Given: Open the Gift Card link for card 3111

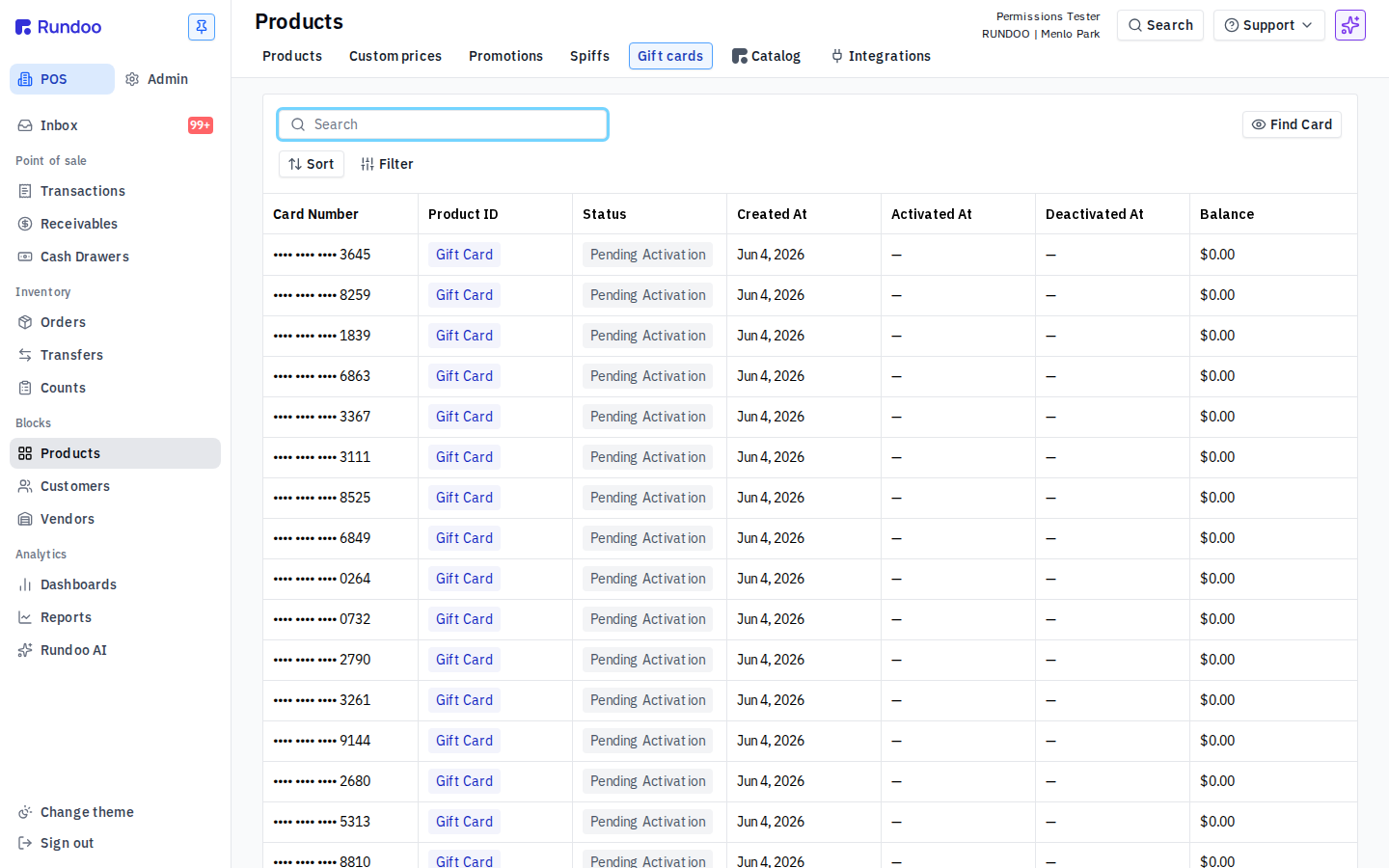Looking at the screenshot, I should (464, 457).
